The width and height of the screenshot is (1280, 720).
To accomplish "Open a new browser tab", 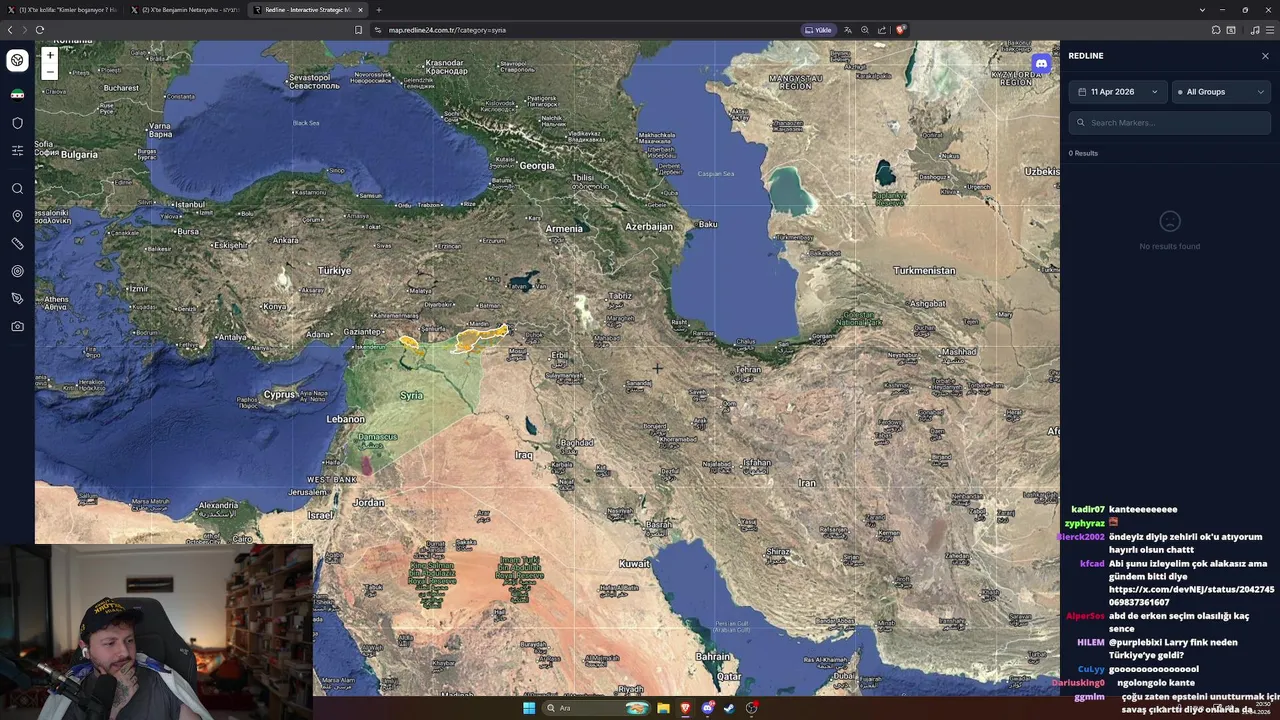I will click(379, 10).
